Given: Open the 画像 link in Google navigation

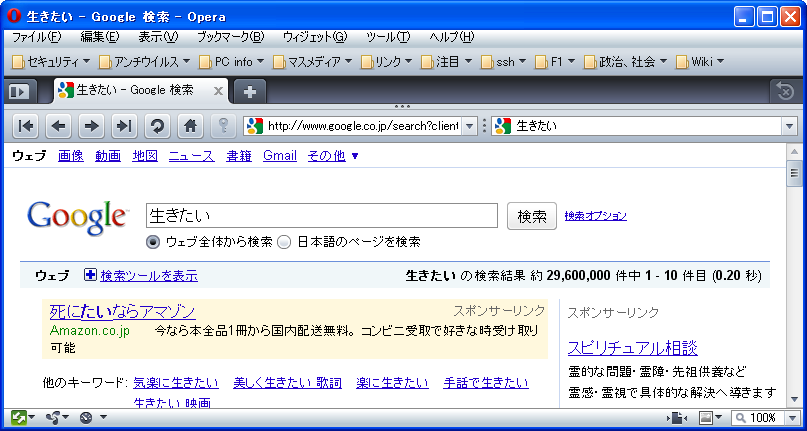Looking at the screenshot, I should [71, 156].
